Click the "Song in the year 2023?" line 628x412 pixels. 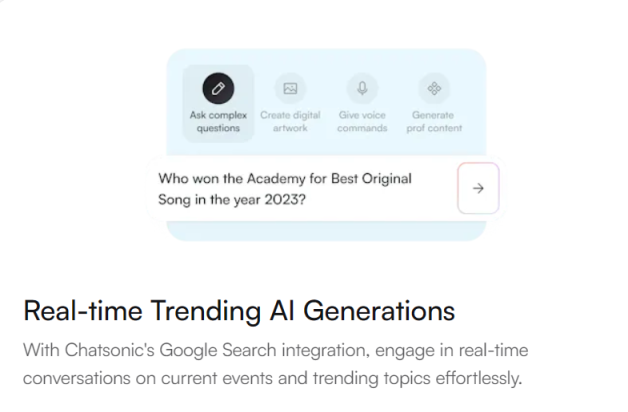(x=232, y=199)
